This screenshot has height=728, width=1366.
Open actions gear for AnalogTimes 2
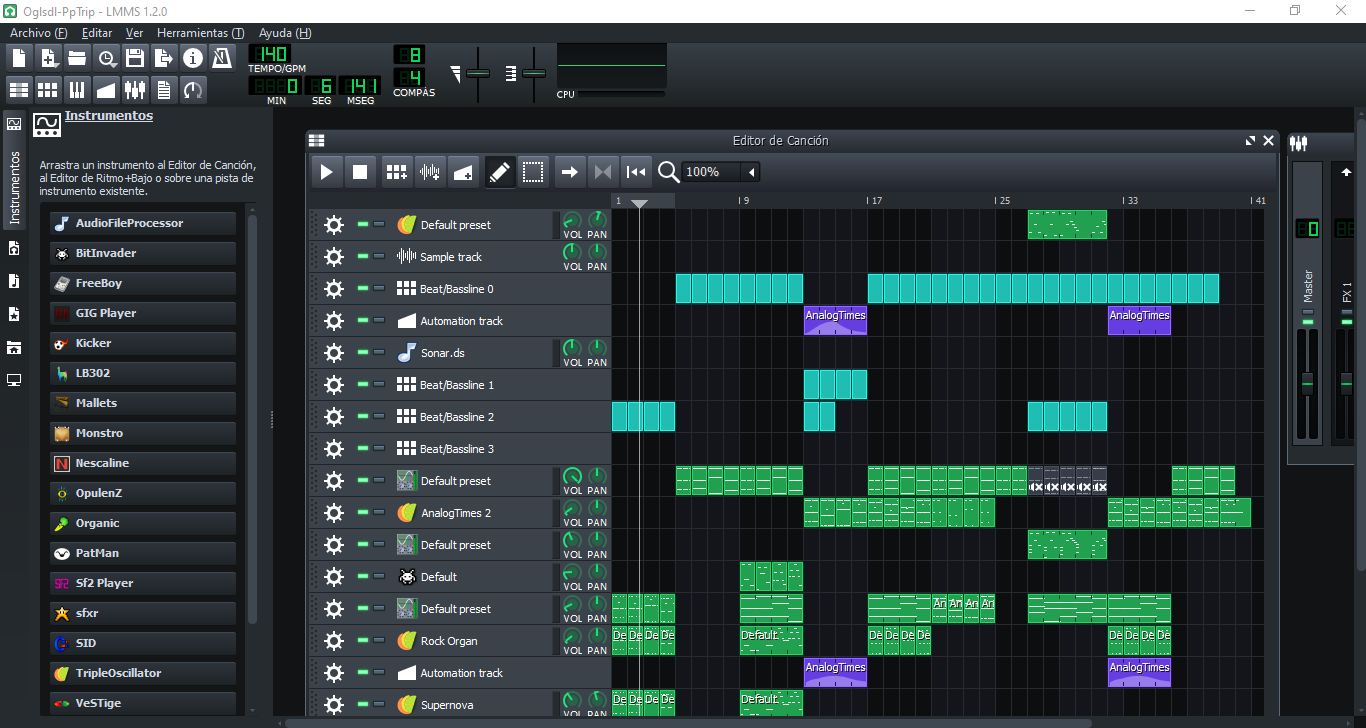(x=334, y=513)
